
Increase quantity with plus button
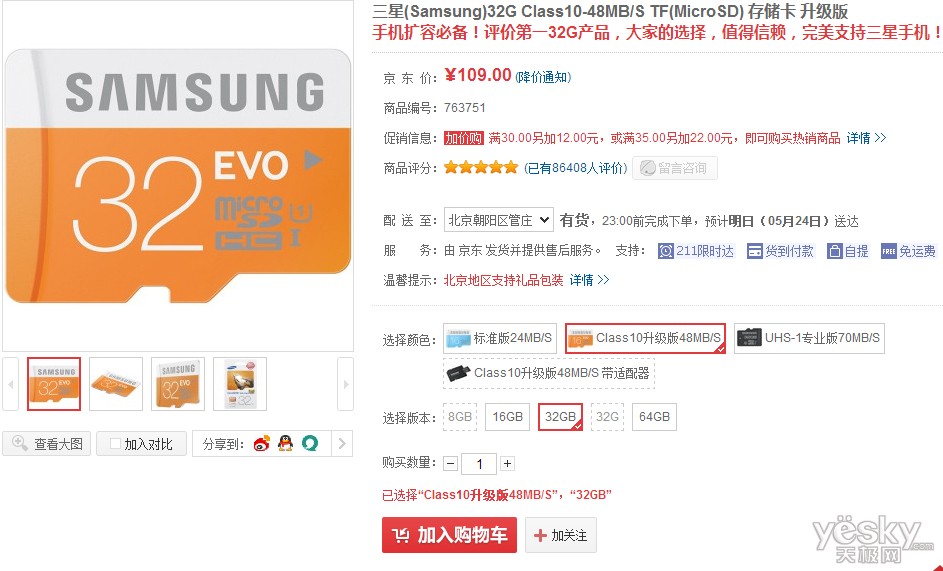508,463
